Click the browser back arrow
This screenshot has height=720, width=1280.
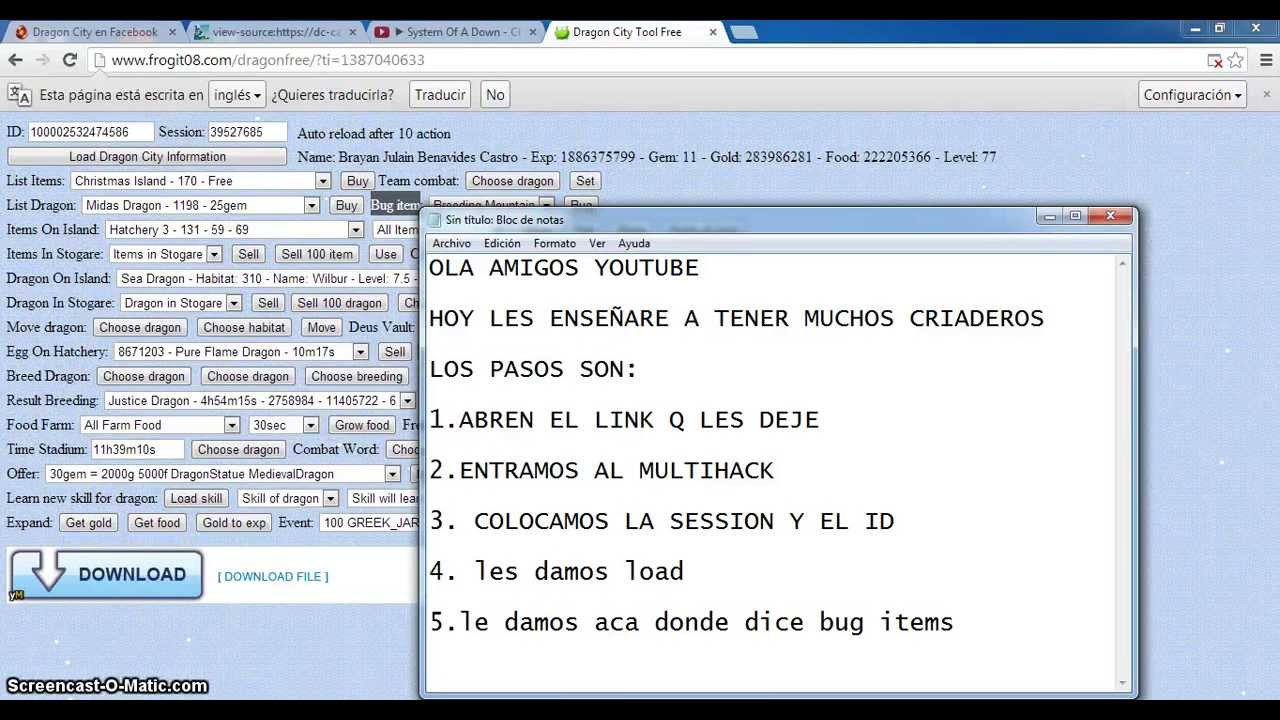[16, 60]
